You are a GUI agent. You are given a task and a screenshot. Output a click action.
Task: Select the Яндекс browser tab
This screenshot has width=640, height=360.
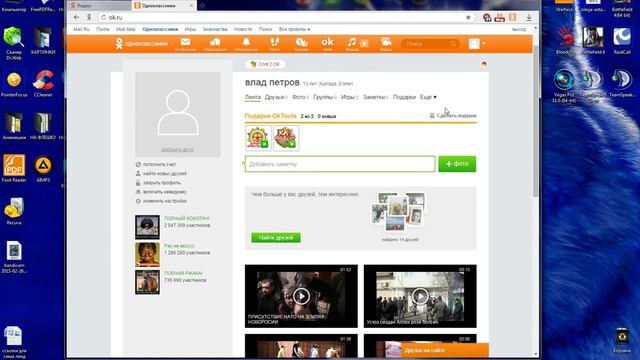pyautogui.click(x=99, y=6)
